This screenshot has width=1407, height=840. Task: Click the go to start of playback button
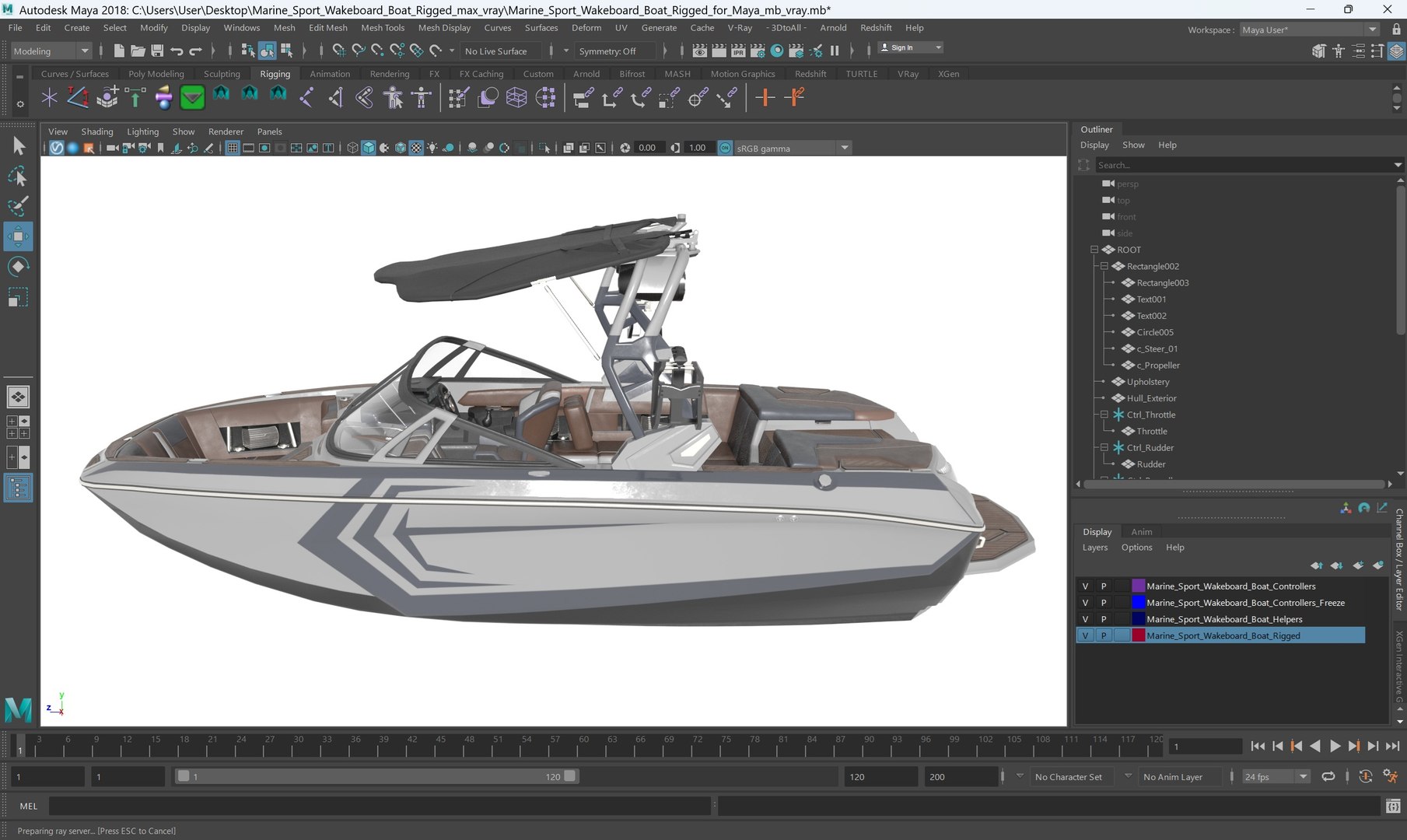[x=1258, y=746]
